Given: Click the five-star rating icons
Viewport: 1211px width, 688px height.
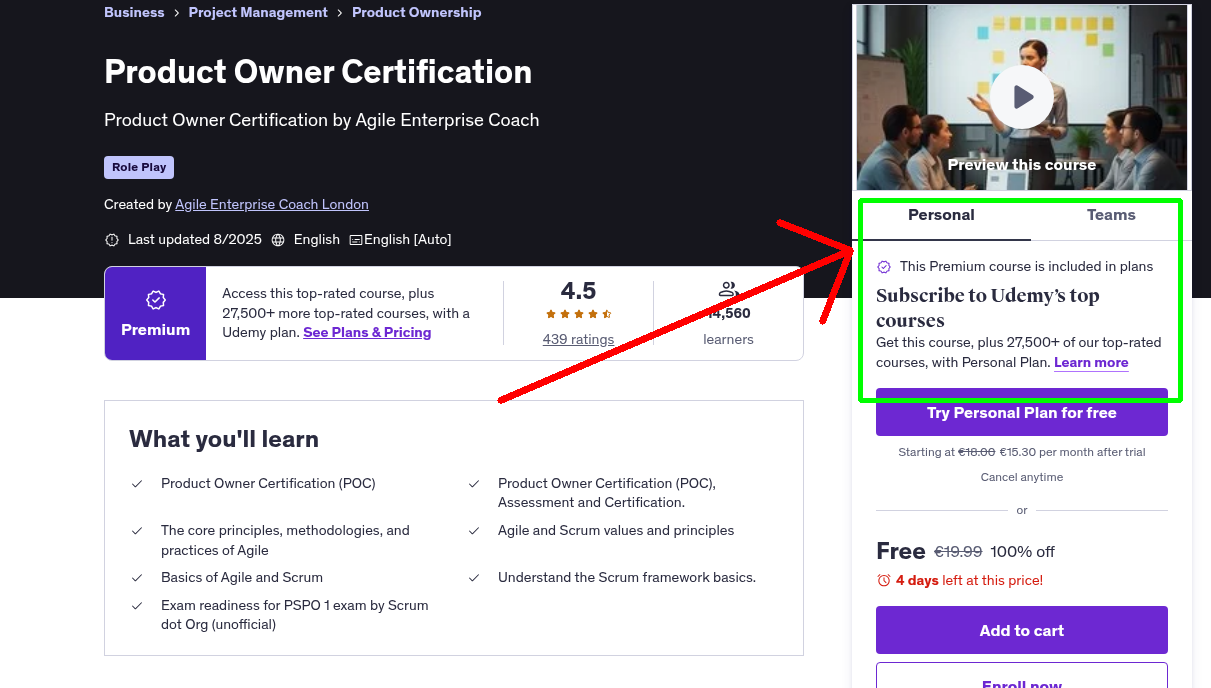Looking at the screenshot, I should [578, 314].
